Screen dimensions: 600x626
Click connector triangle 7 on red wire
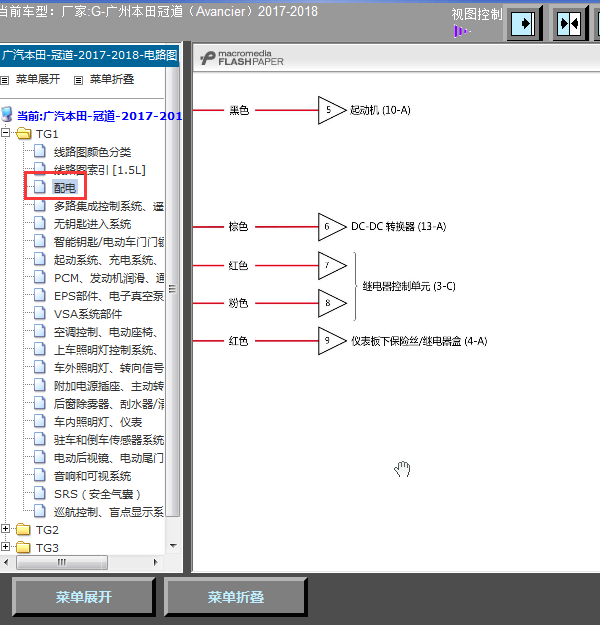[332, 265]
